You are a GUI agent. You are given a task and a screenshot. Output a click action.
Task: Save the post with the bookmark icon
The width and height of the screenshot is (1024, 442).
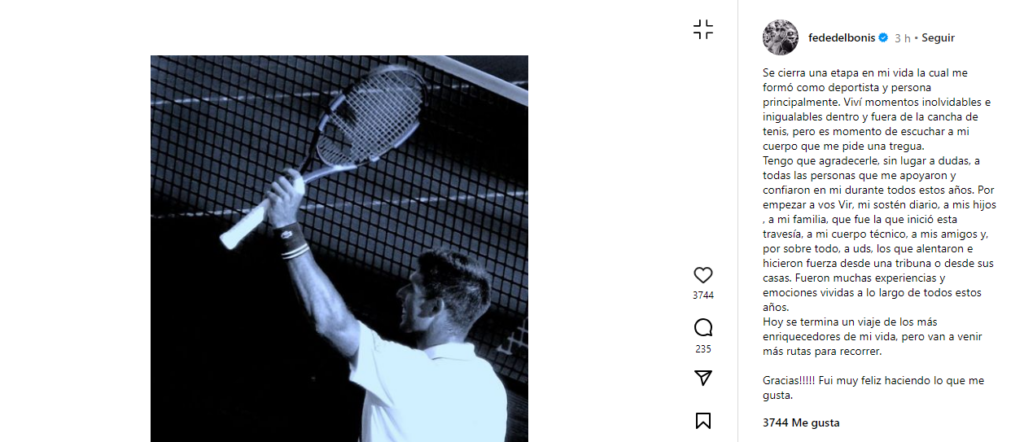(x=703, y=421)
